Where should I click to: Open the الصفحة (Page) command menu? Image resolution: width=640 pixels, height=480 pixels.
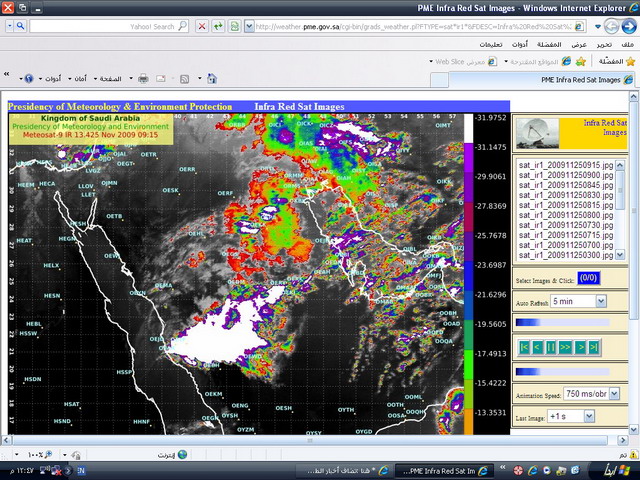108,79
